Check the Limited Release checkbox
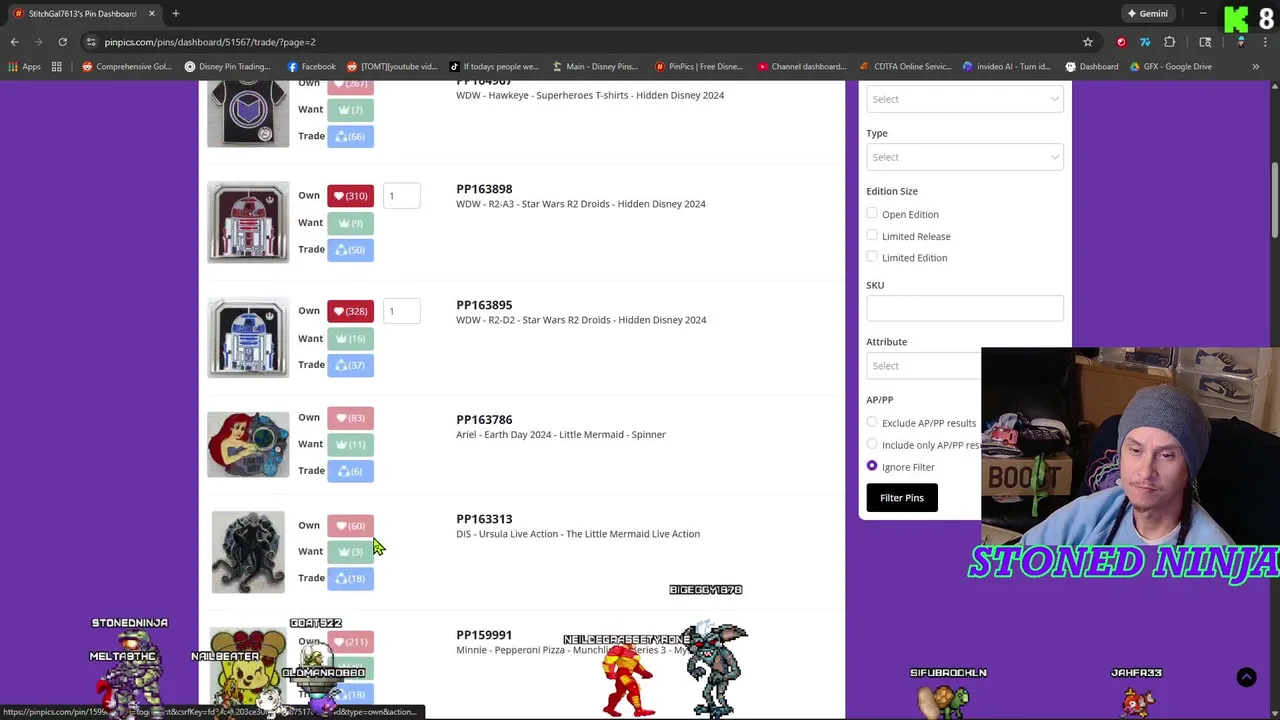 click(x=872, y=236)
